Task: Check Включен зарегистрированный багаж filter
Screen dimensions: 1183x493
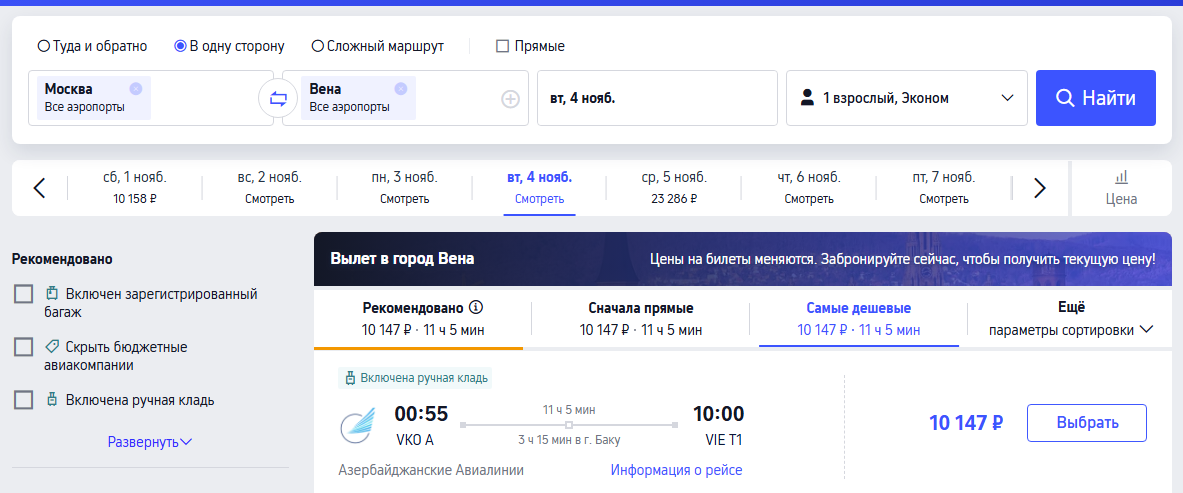Action: pyautogui.click(x=24, y=294)
